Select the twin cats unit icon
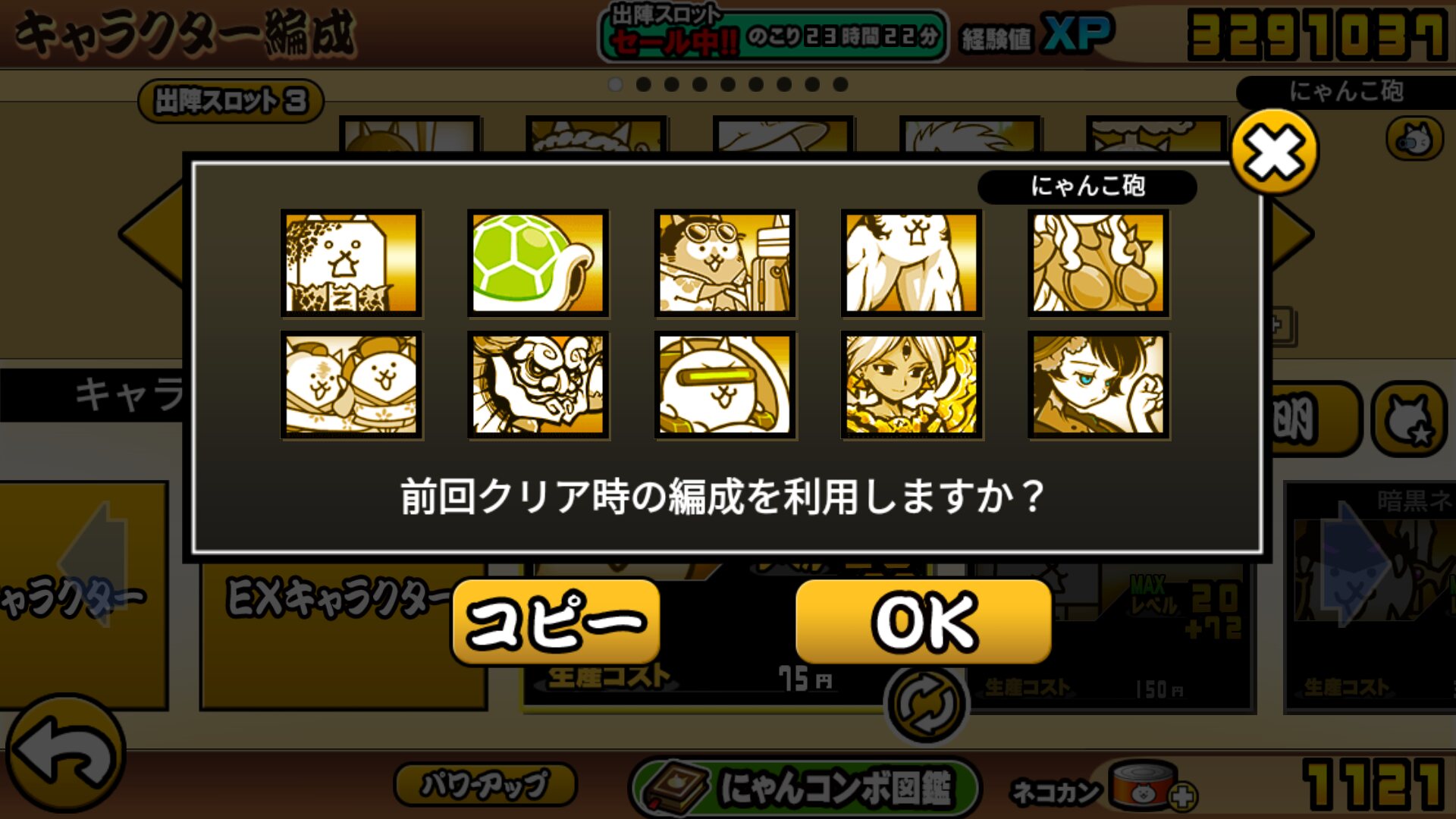The image size is (1456, 819). click(351, 385)
